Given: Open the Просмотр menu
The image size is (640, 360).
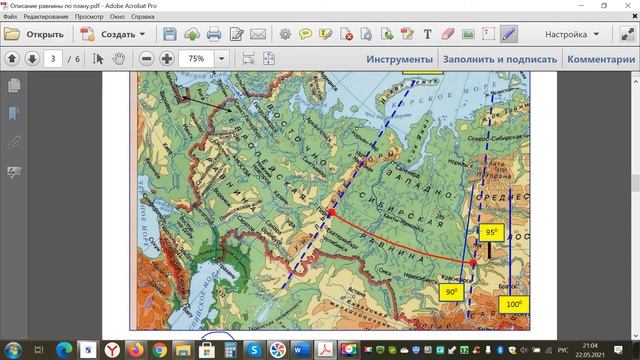Looking at the screenshot, I should pyautogui.click(x=89, y=17).
